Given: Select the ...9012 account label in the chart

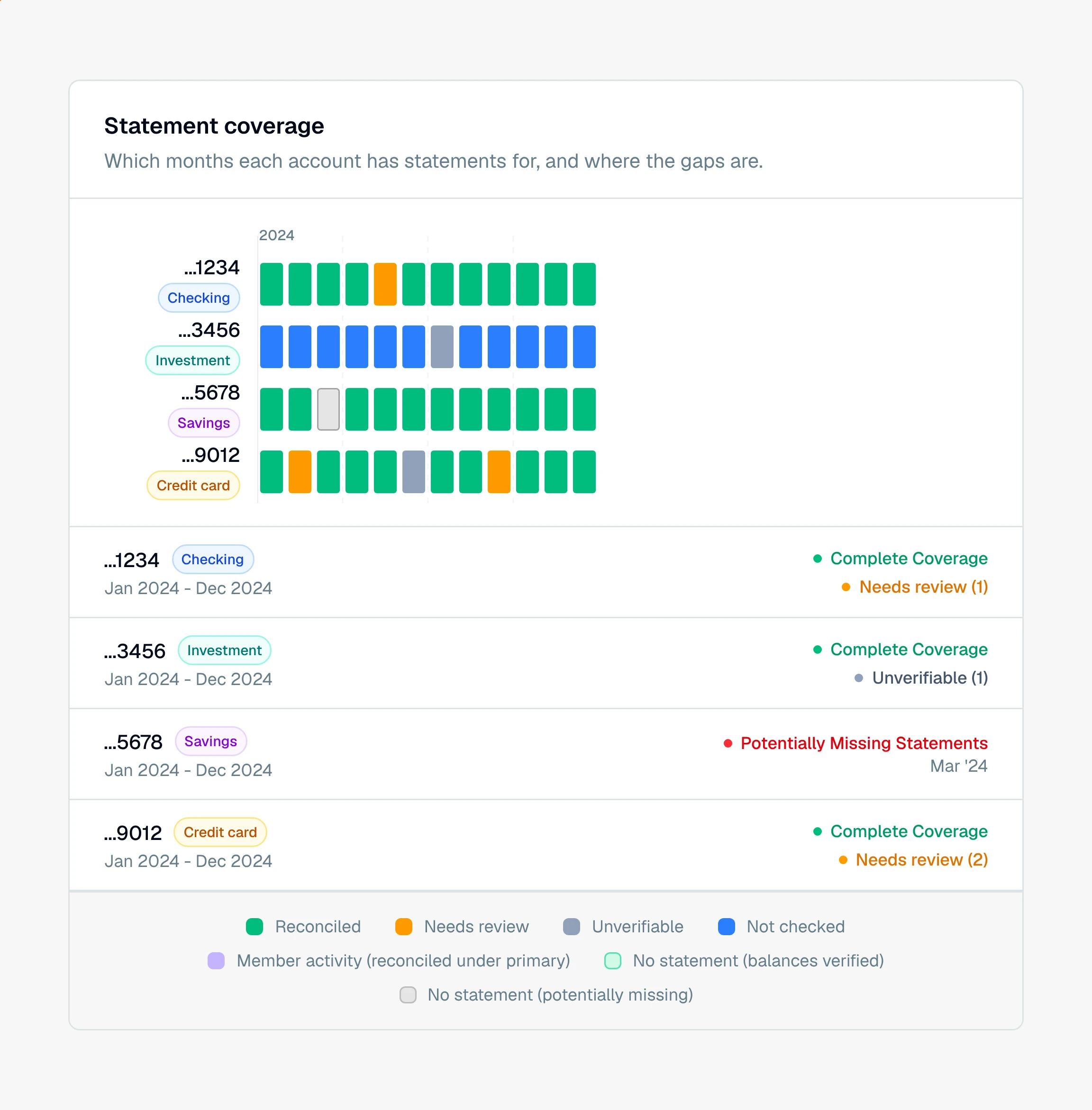Looking at the screenshot, I should (210, 455).
